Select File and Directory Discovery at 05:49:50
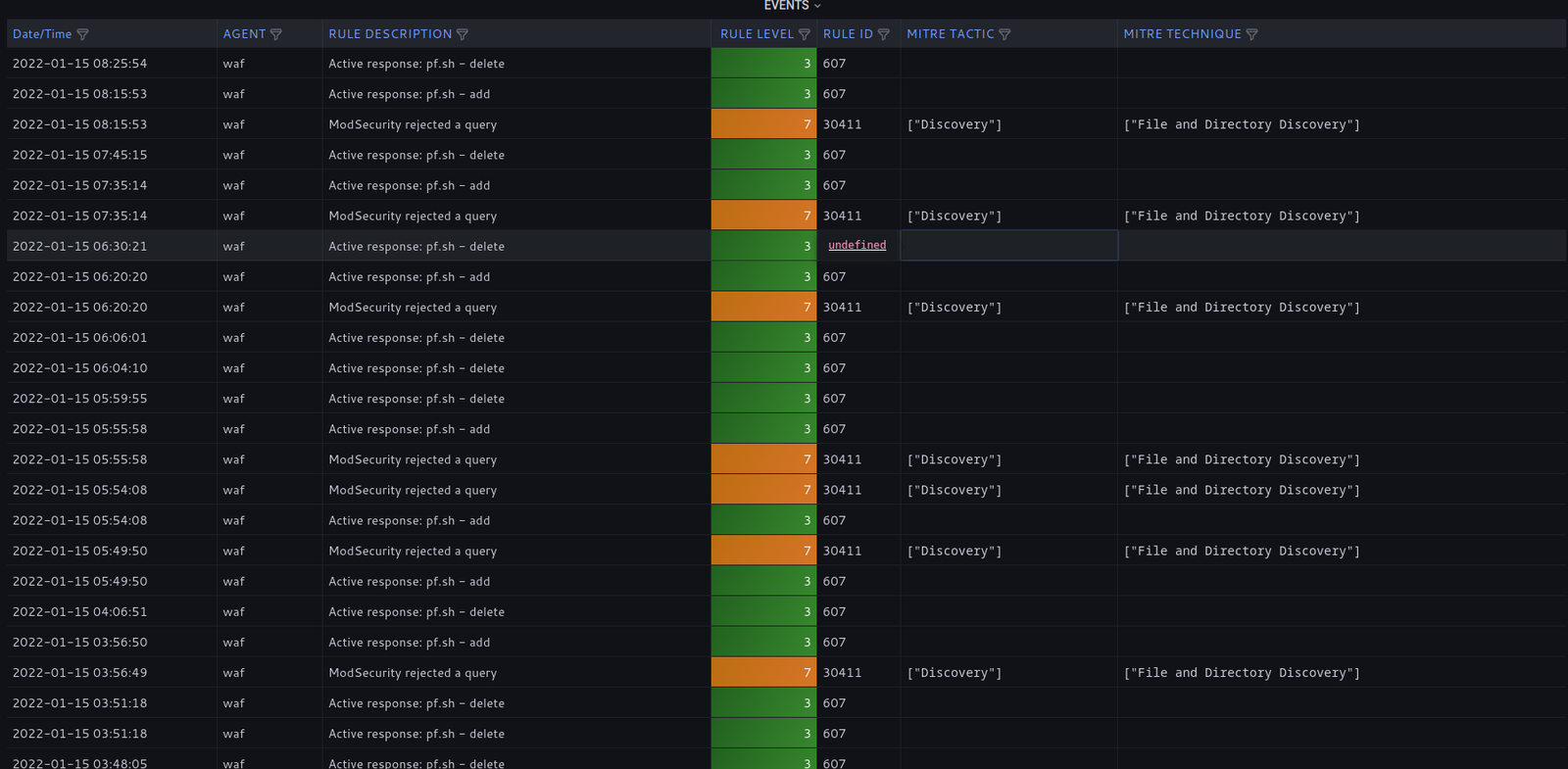 pos(1241,552)
